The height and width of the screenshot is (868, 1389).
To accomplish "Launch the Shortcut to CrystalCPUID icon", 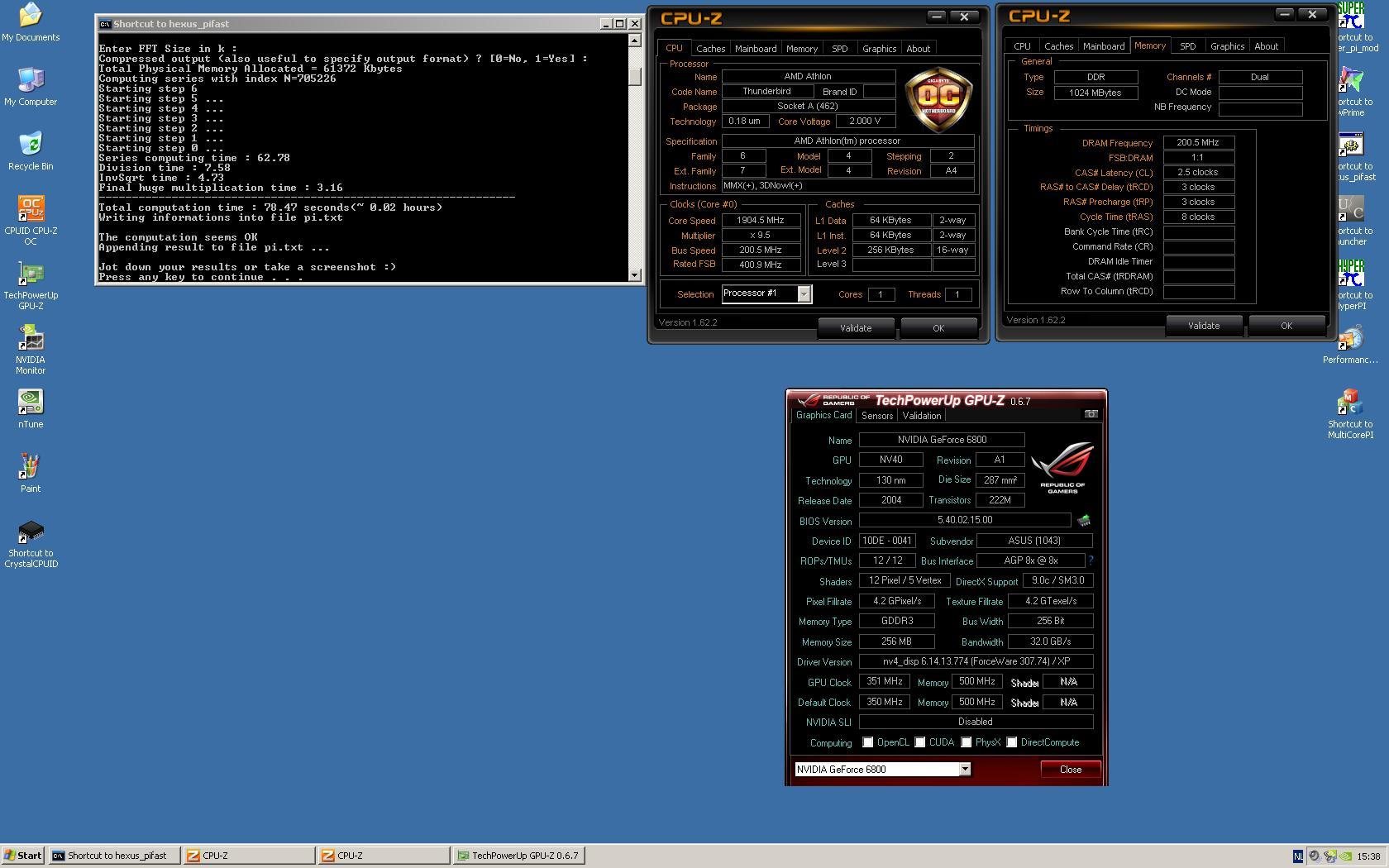I will pos(31,543).
